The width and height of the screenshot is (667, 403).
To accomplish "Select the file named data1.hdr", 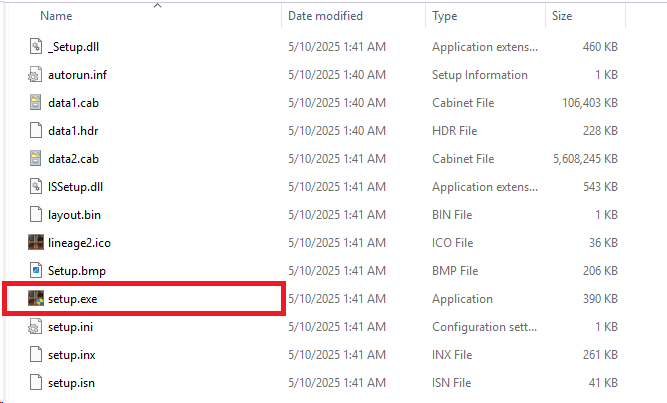I will click(73, 131).
